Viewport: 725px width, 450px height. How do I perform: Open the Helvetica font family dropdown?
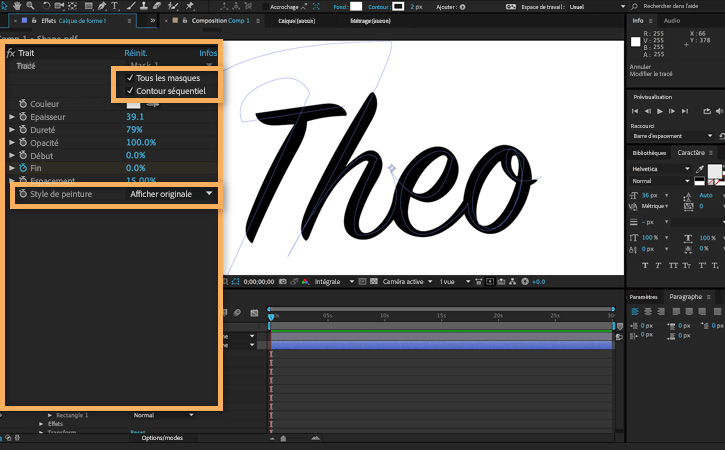point(661,169)
